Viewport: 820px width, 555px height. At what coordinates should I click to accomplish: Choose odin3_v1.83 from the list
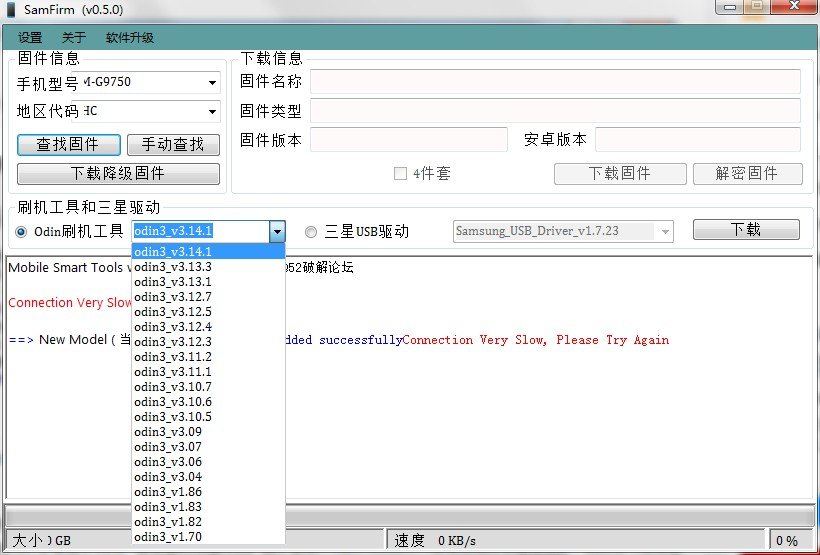(208, 507)
